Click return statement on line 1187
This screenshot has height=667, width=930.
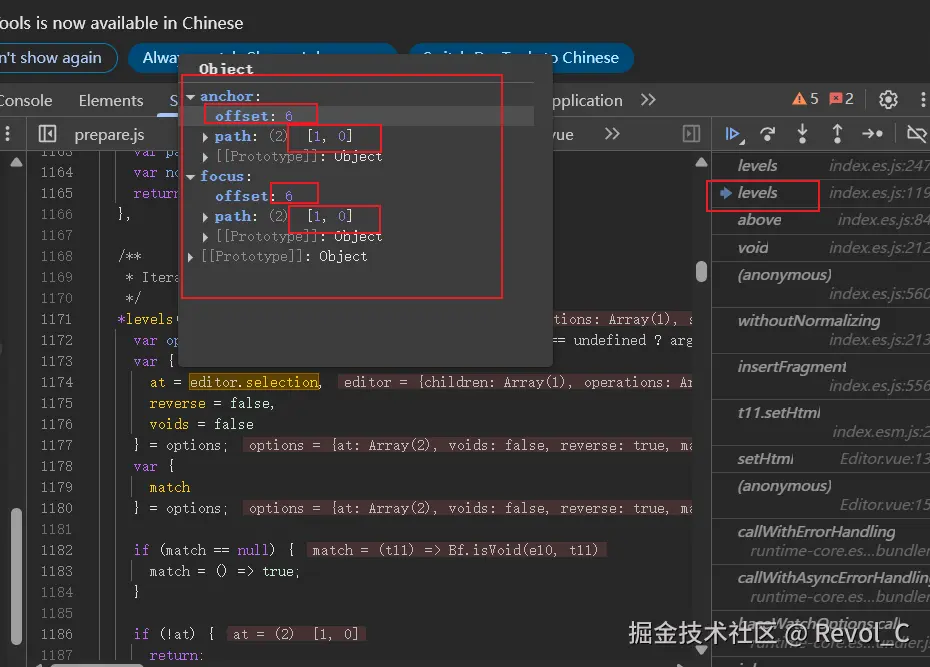(176, 656)
